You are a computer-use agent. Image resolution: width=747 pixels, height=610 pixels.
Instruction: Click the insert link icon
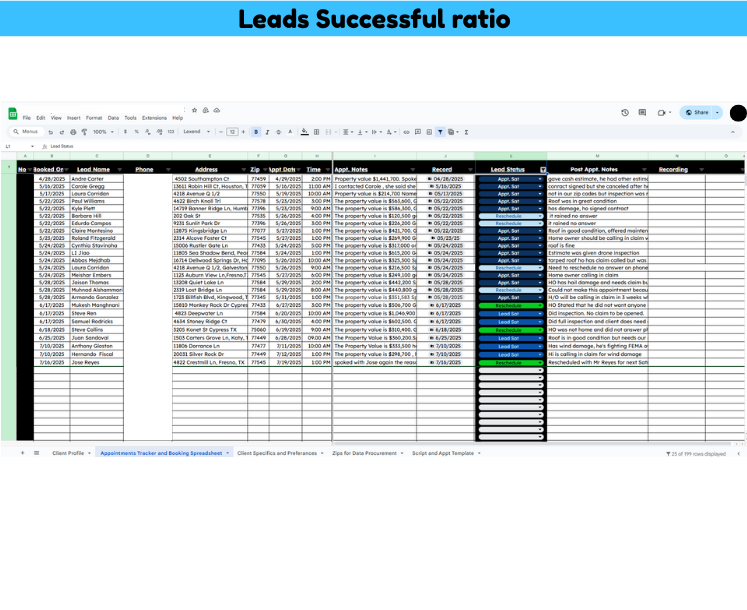(x=406, y=131)
